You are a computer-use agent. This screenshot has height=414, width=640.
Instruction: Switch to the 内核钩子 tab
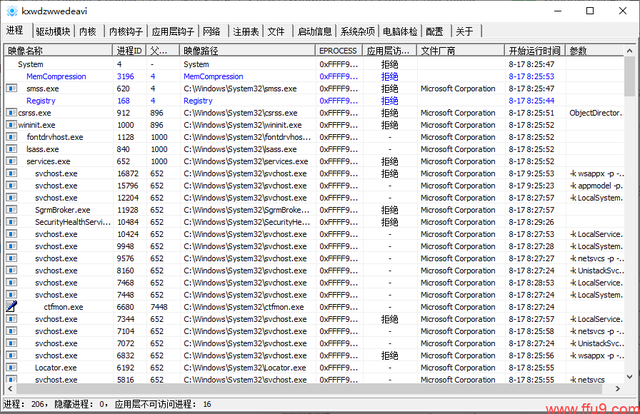[126, 32]
